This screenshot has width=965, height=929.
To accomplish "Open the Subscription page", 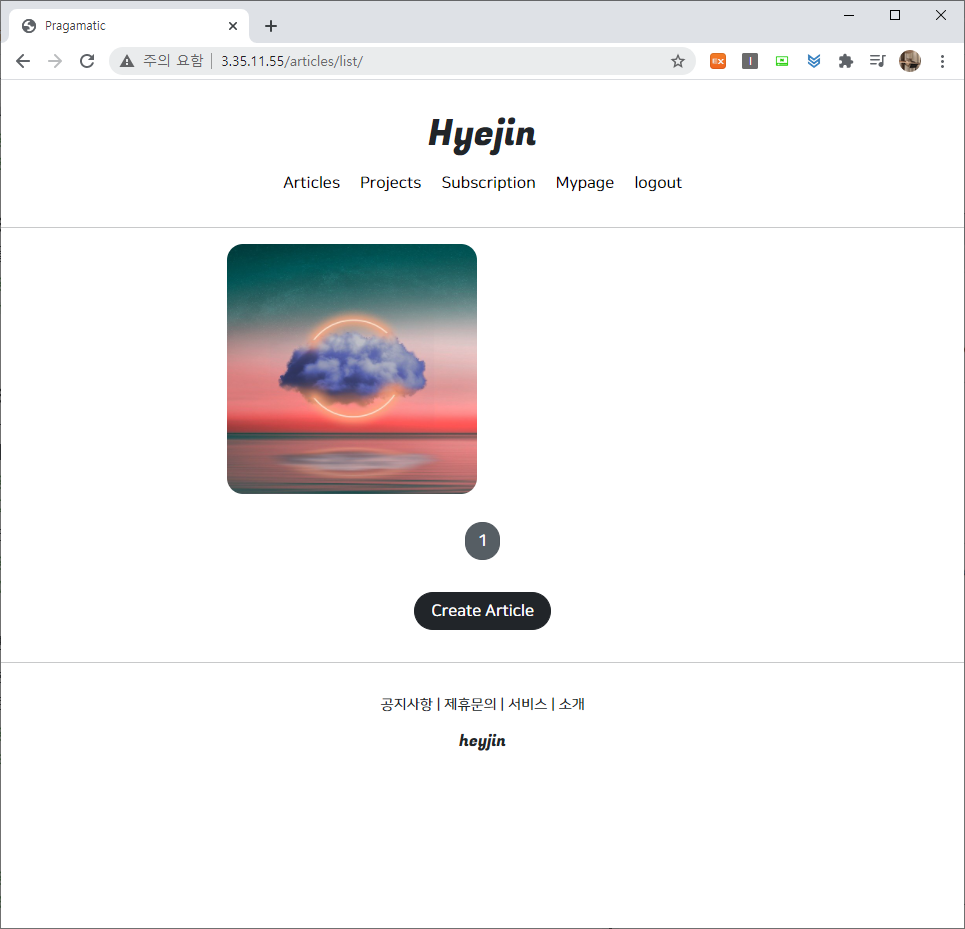I will pyautogui.click(x=488, y=183).
